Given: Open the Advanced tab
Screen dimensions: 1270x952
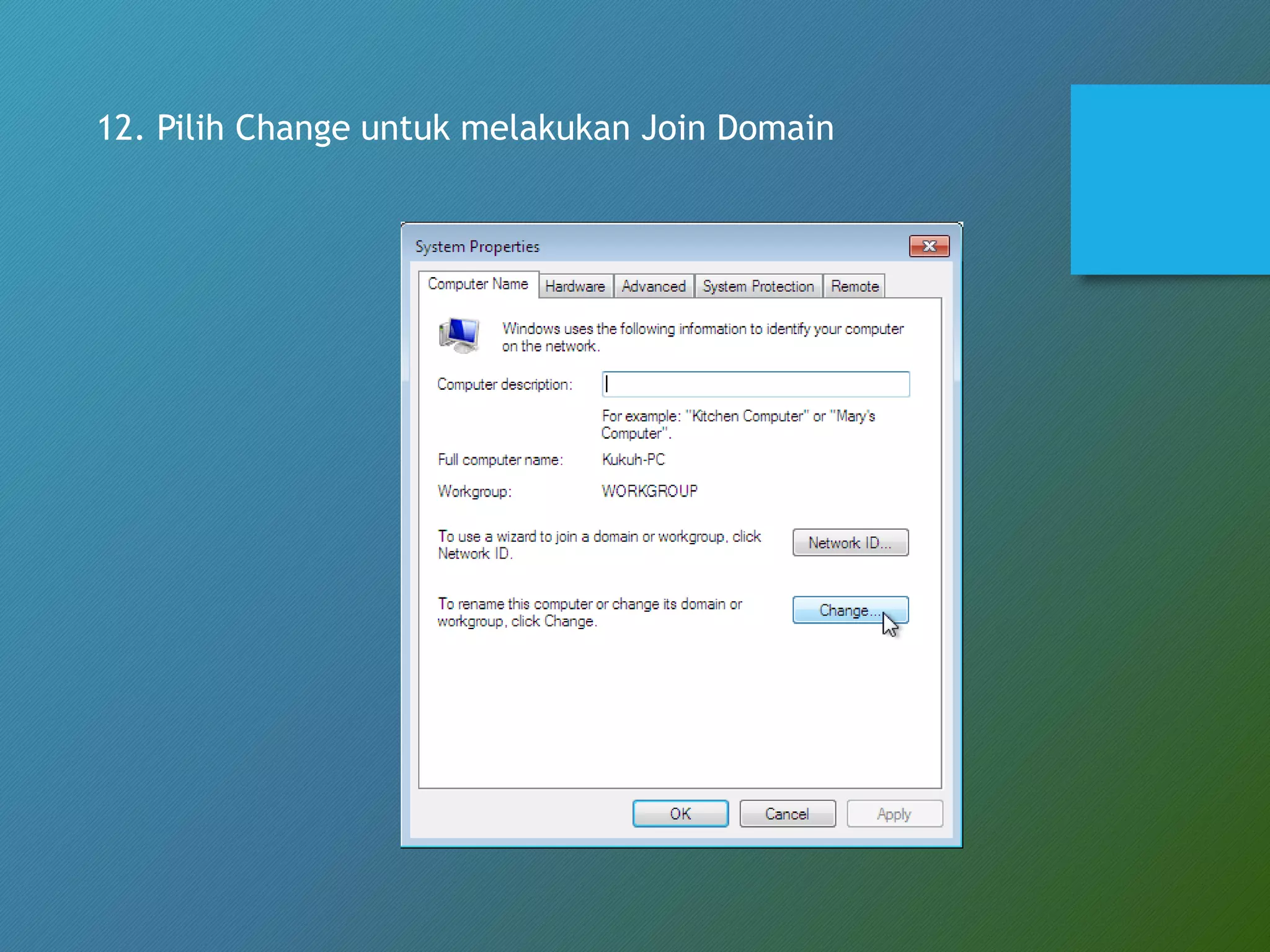Looking at the screenshot, I should point(654,286).
